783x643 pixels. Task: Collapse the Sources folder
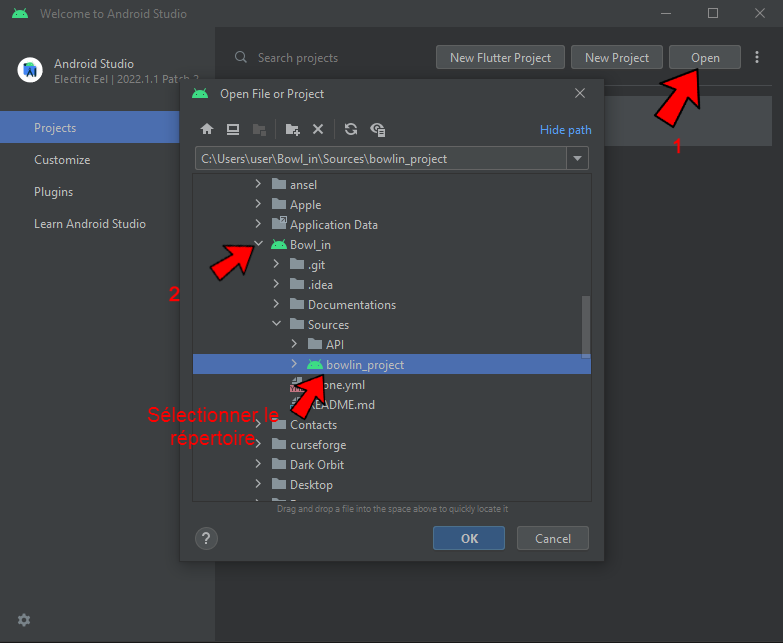[x=276, y=324]
